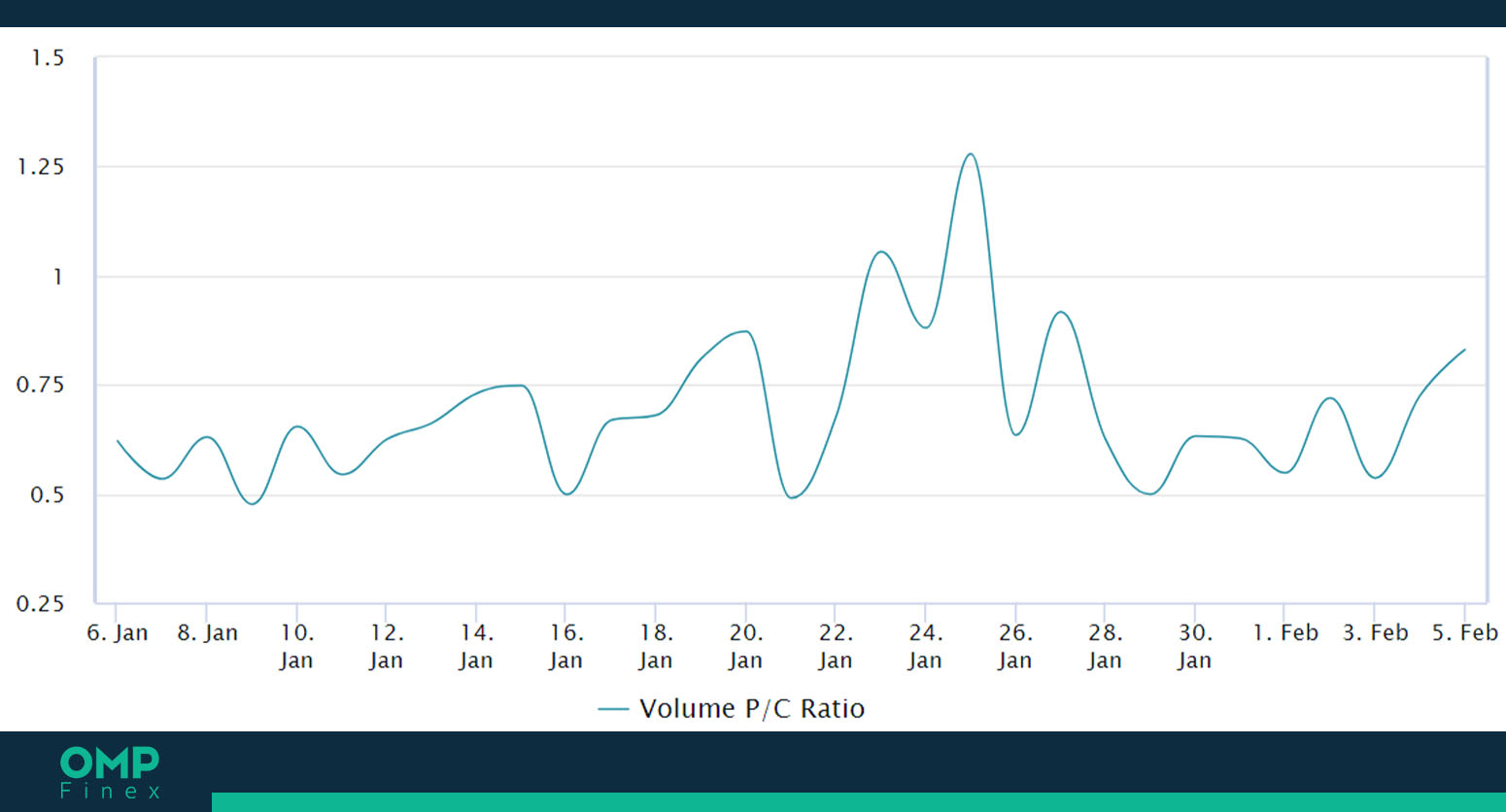Click the '24. Jan' x-axis label
The image size is (1506, 812).
[x=925, y=647]
